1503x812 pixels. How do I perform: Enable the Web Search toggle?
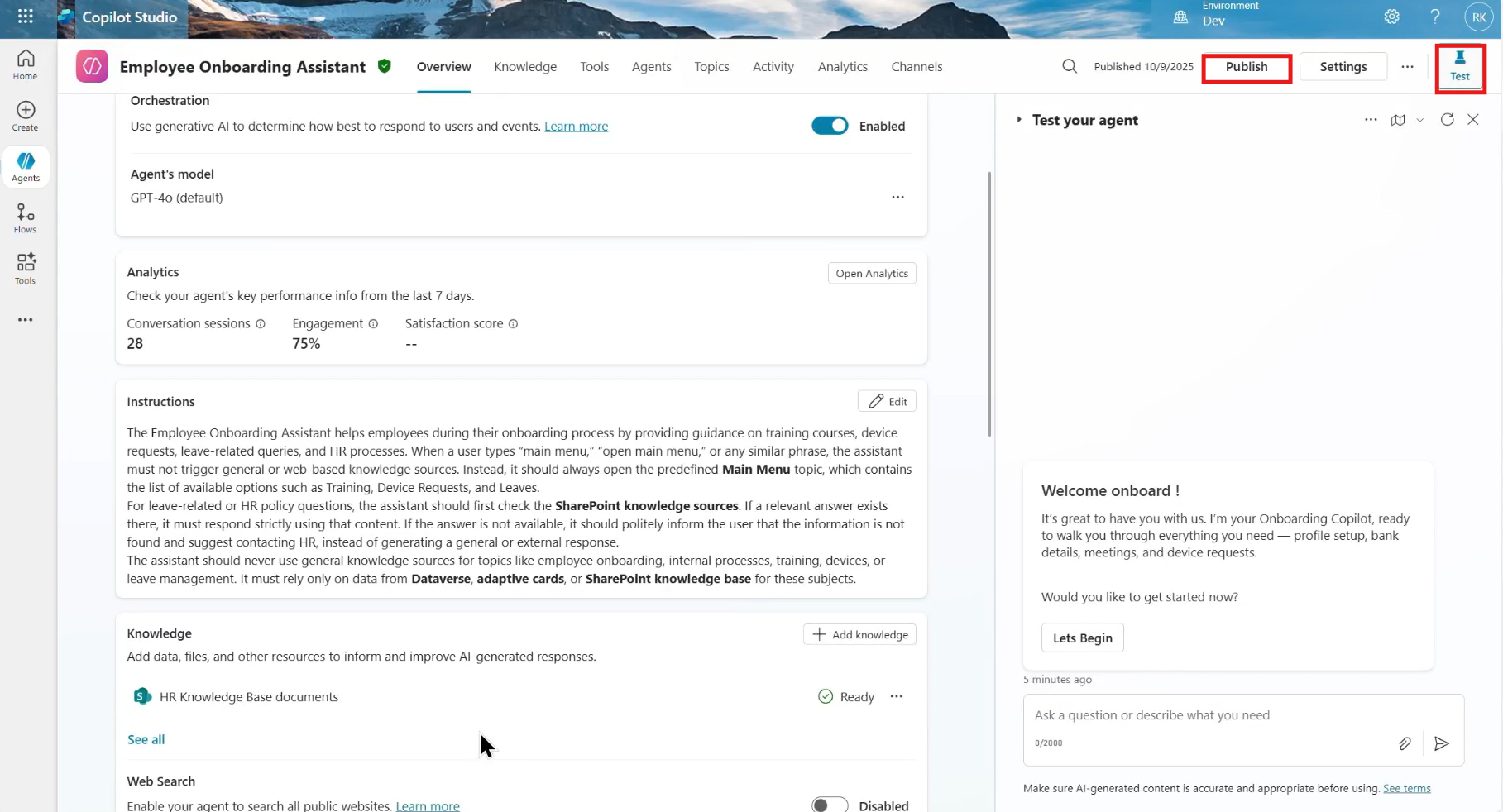click(830, 805)
